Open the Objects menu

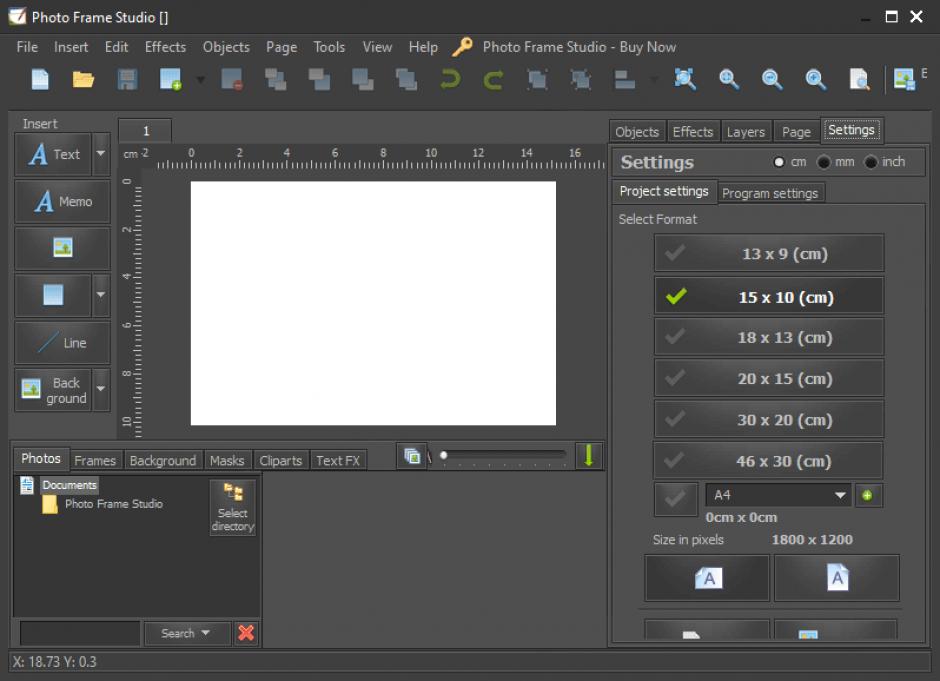click(x=226, y=47)
